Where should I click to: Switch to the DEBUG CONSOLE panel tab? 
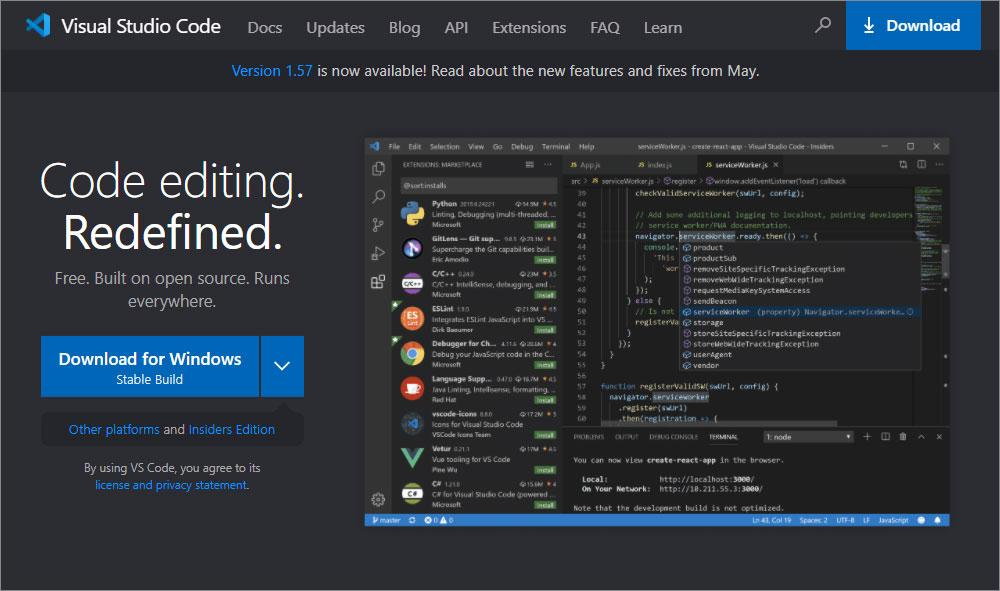673,437
